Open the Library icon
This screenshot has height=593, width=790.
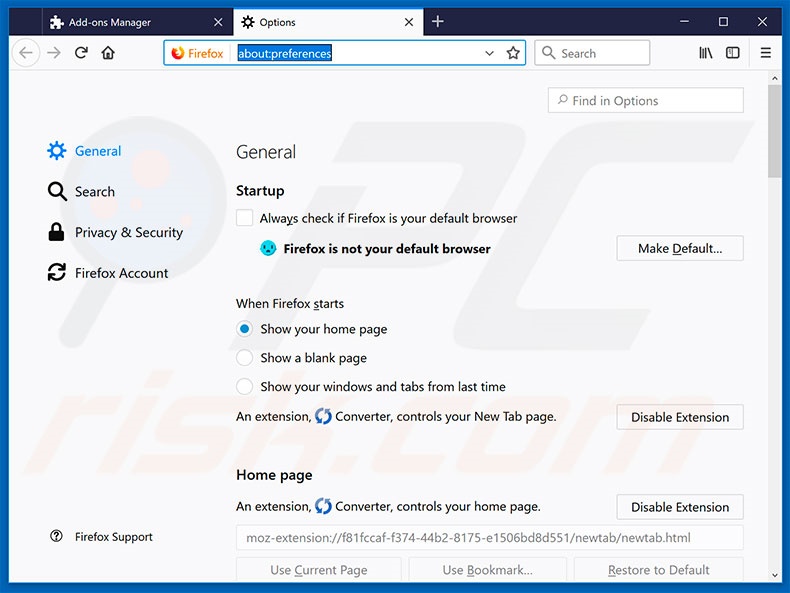click(706, 53)
